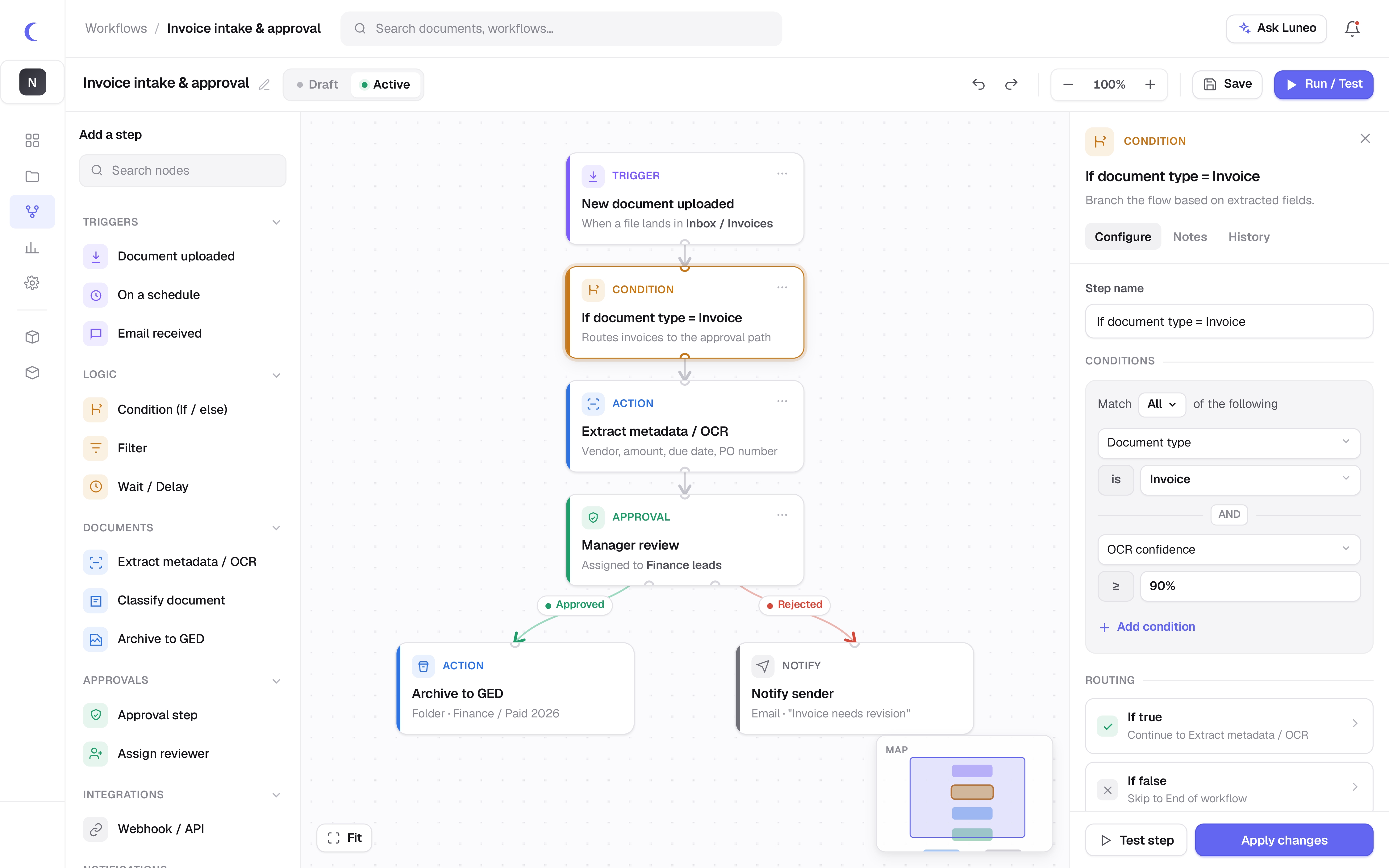Image resolution: width=1389 pixels, height=868 pixels.
Task: Switch workflow status to Active
Action: (x=385, y=85)
